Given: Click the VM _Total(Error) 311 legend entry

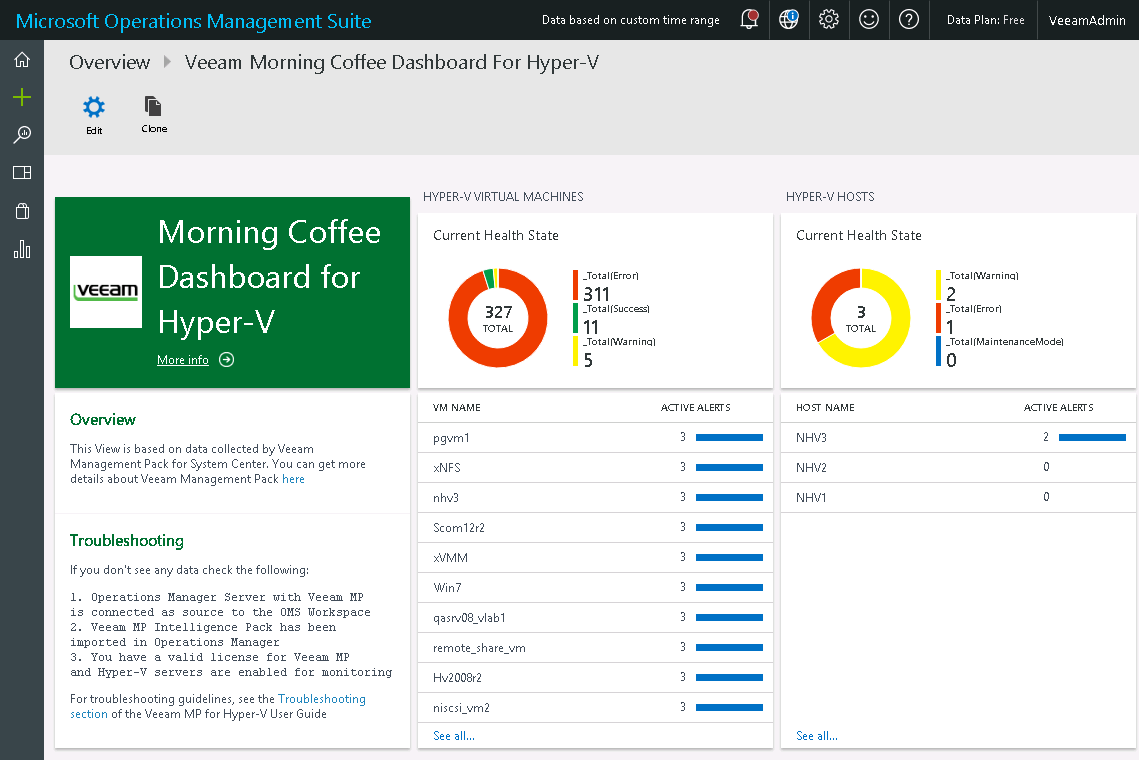Looking at the screenshot, I should [x=607, y=286].
